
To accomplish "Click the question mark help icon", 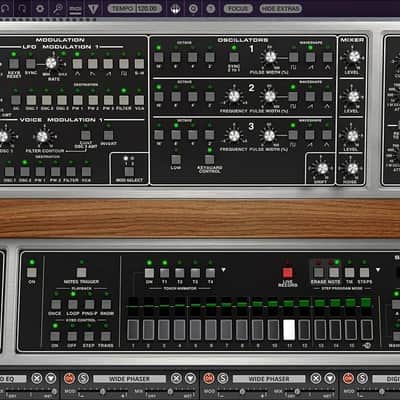I will click(x=211, y=9).
